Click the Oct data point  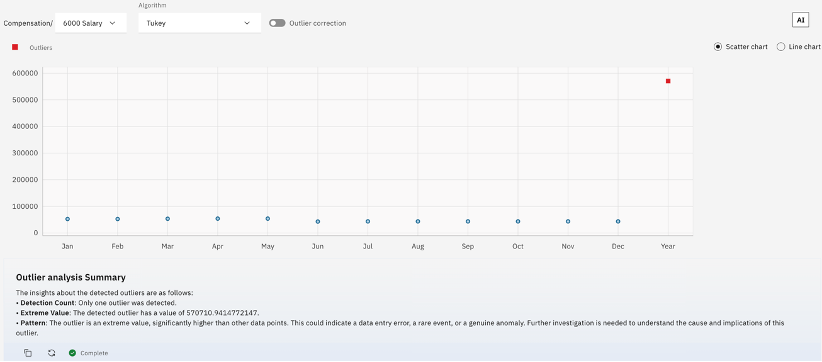(x=518, y=222)
